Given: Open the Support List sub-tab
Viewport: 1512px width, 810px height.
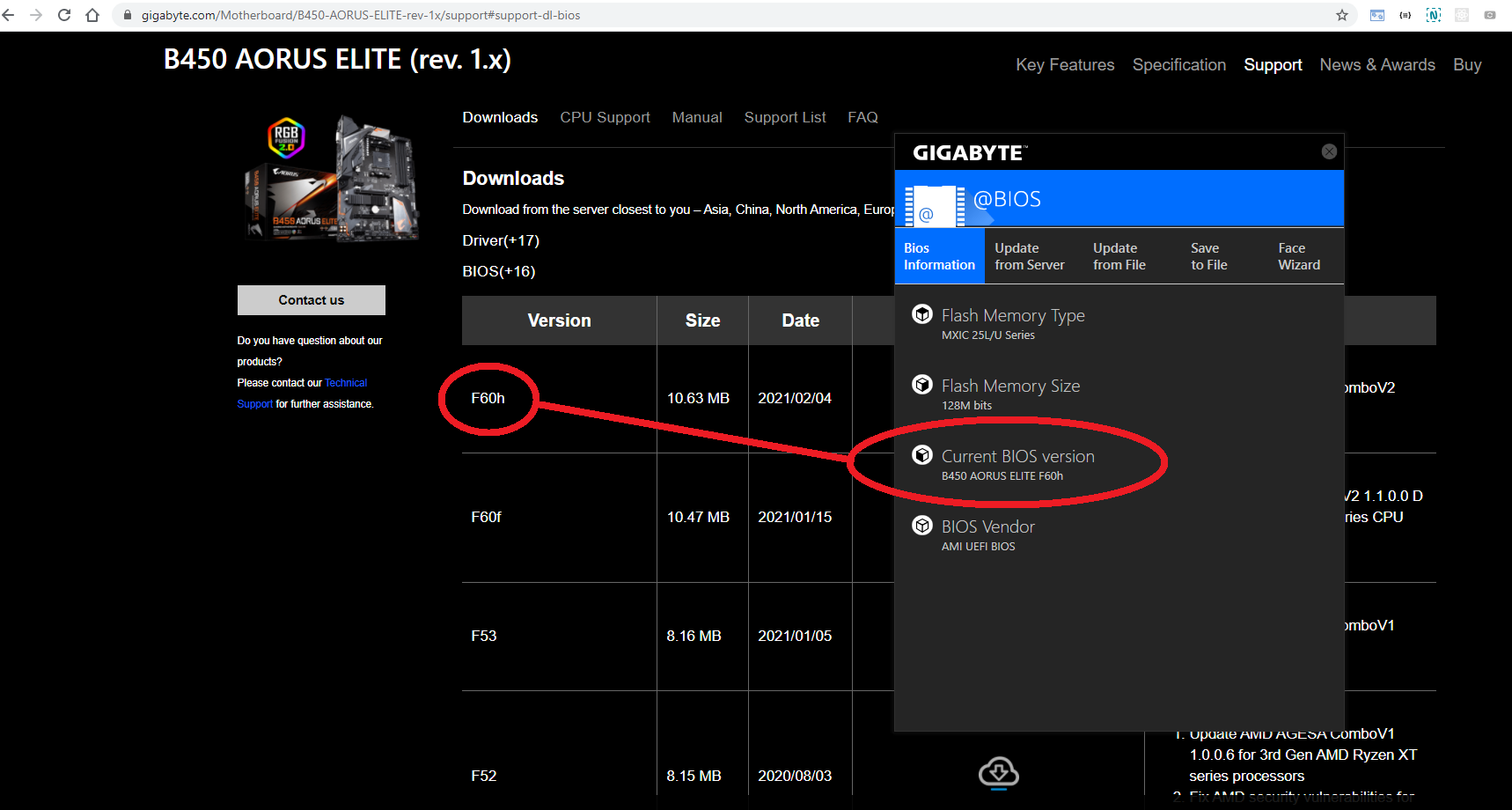Looking at the screenshot, I should pyautogui.click(x=785, y=117).
